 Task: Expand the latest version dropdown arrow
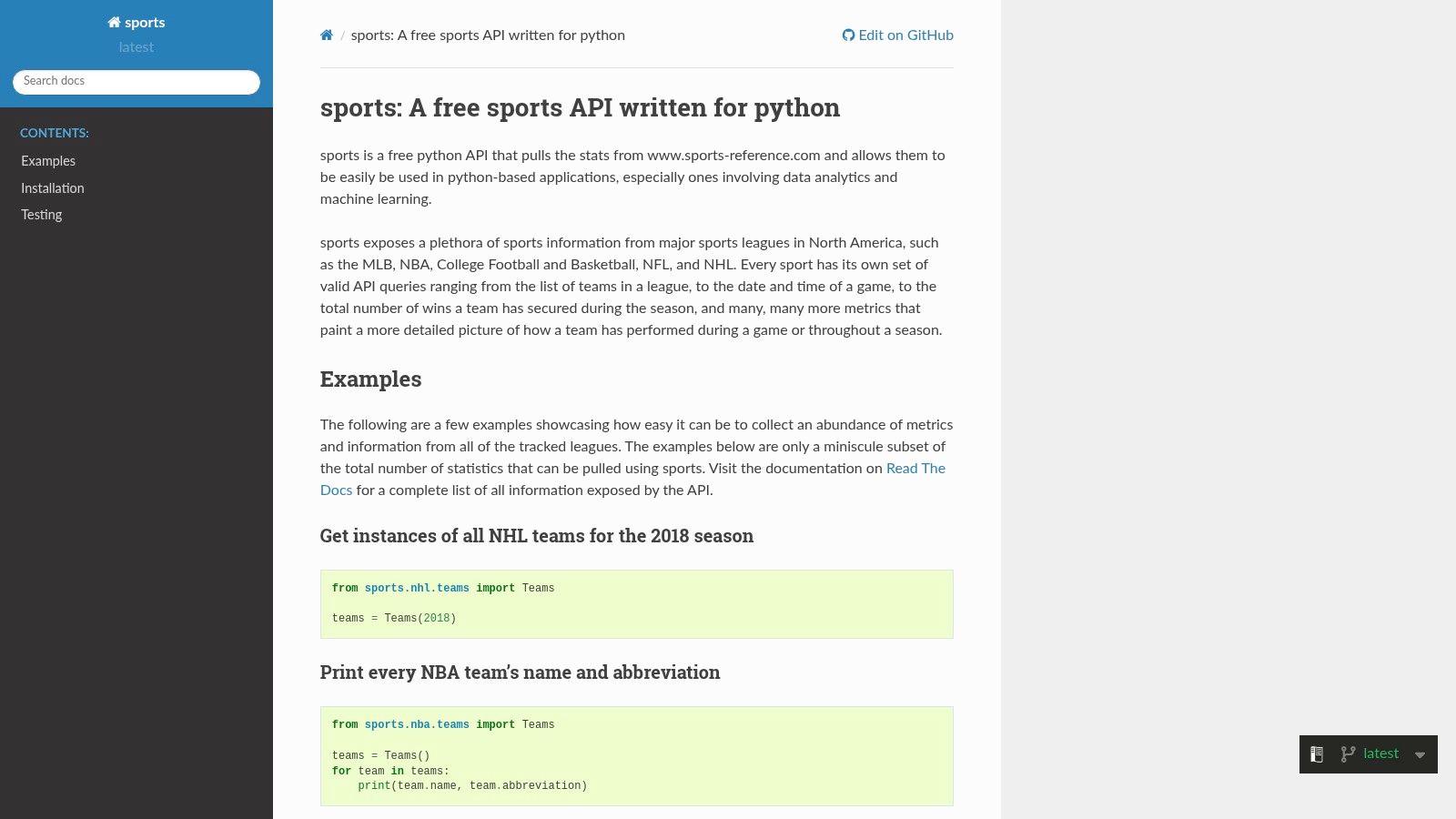click(1420, 755)
